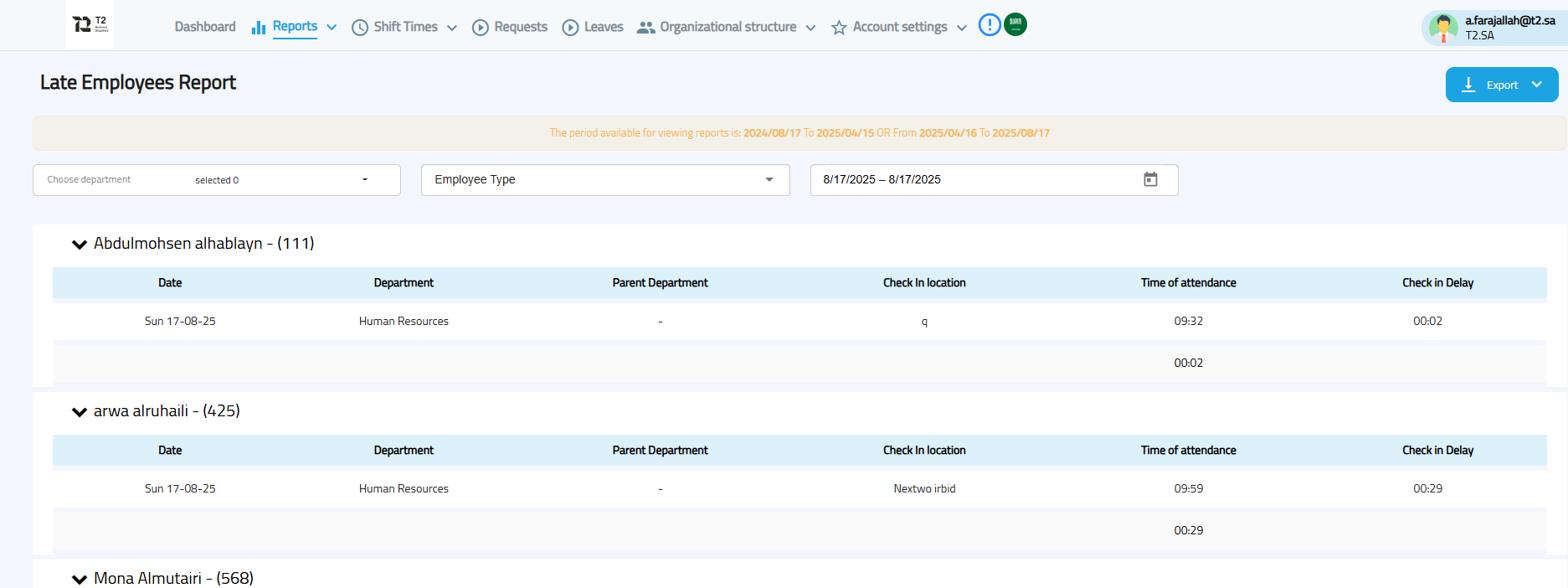
Task: Open the Employee Type dropdown
Action: click(x=605, y=180)
